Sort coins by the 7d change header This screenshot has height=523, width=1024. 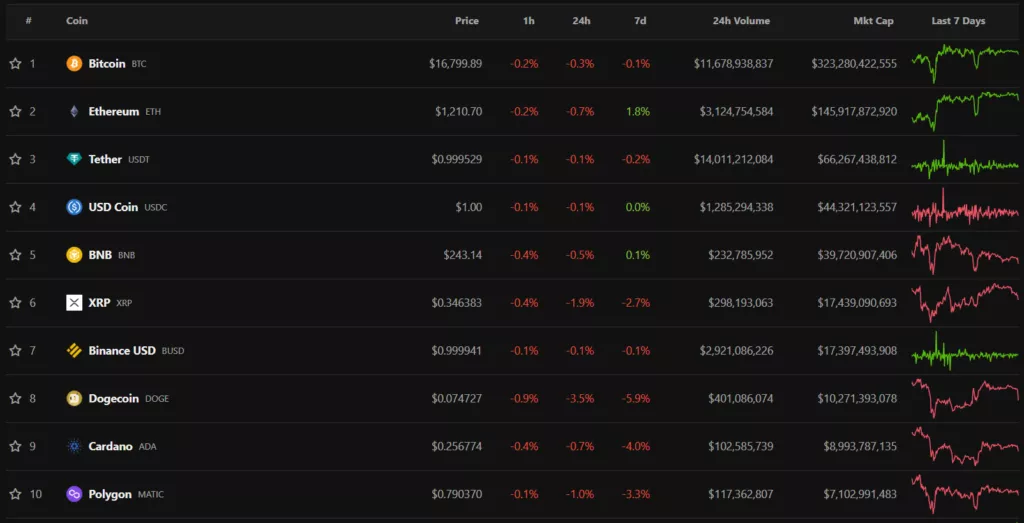(640, 21)
